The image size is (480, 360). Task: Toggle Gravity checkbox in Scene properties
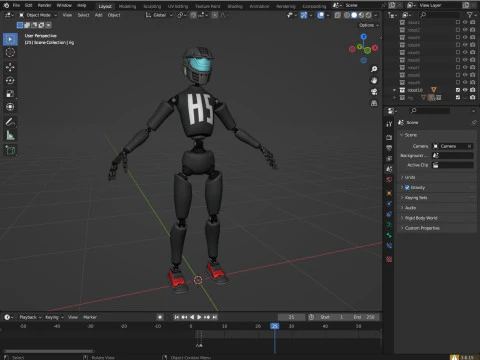tap(407, 188)
